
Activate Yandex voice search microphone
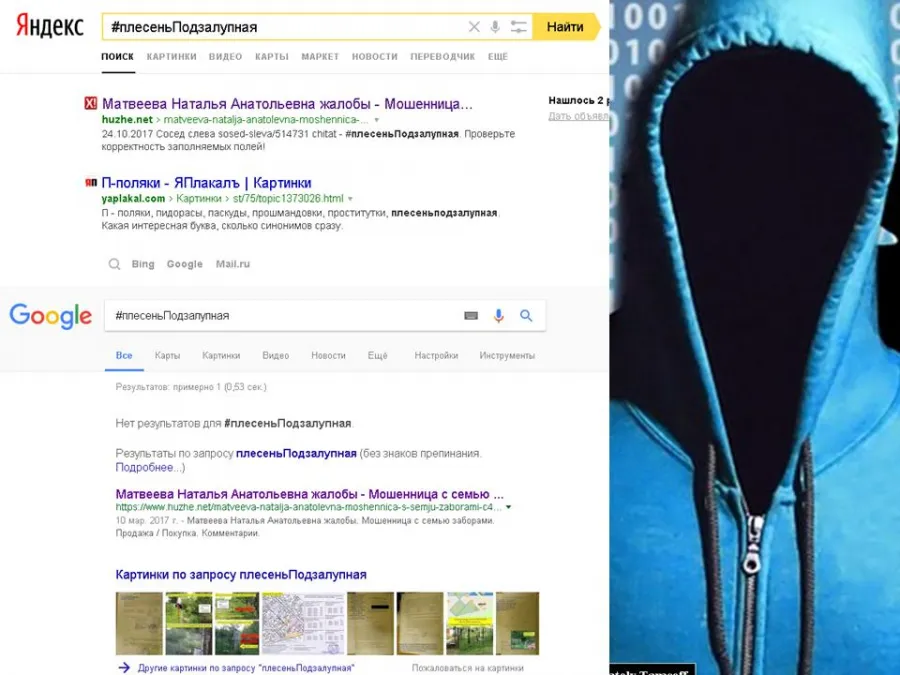[495, 27]
